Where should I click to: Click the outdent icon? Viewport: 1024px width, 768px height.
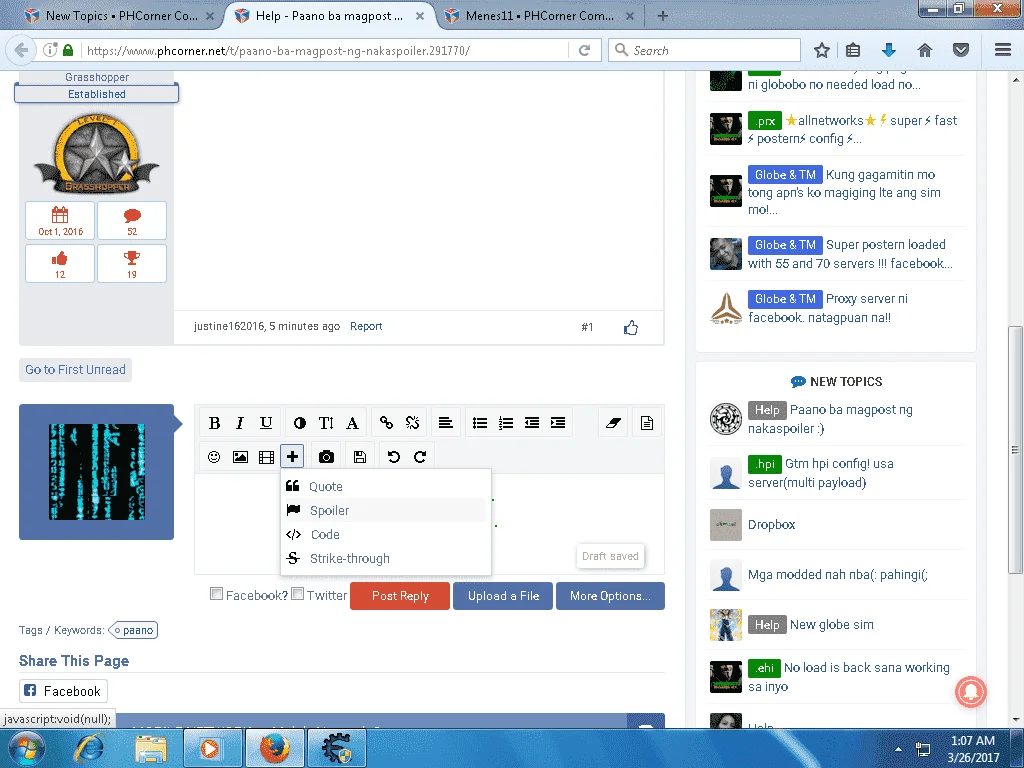pyautogui.click(x=532, y=423)
